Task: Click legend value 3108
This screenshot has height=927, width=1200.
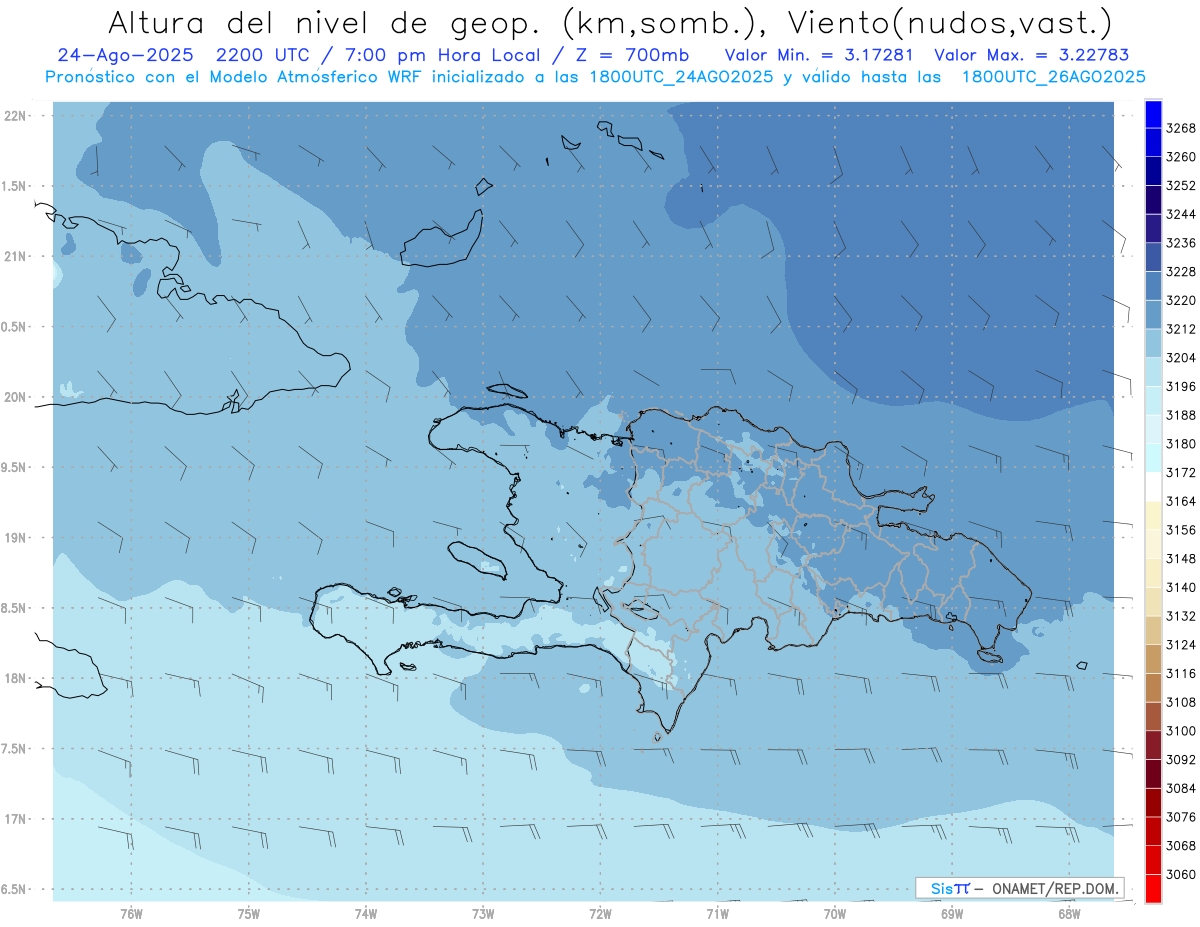Action: tap(1181, 702)
